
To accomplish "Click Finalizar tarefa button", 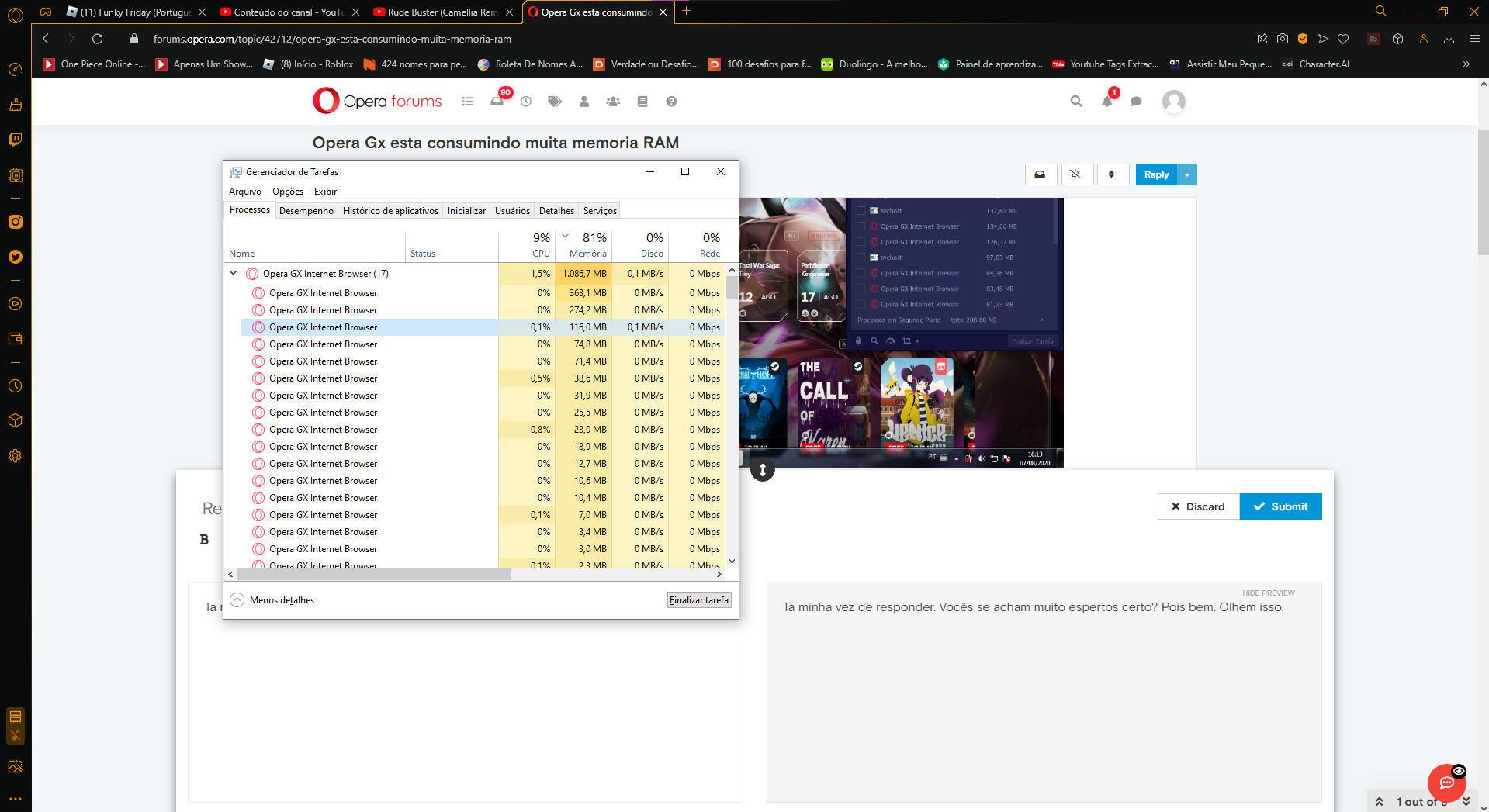I will click(x=699, y=600).
